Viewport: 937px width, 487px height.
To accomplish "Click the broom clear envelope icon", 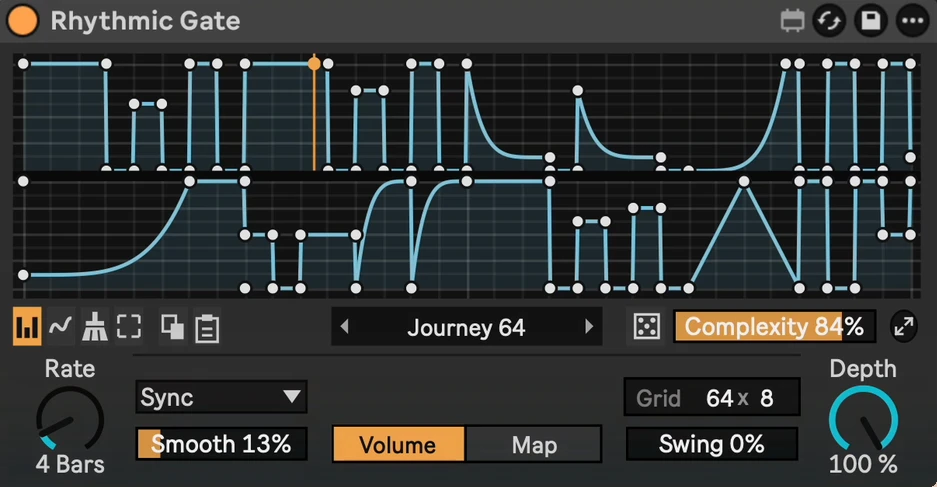I will pos(94,326).
